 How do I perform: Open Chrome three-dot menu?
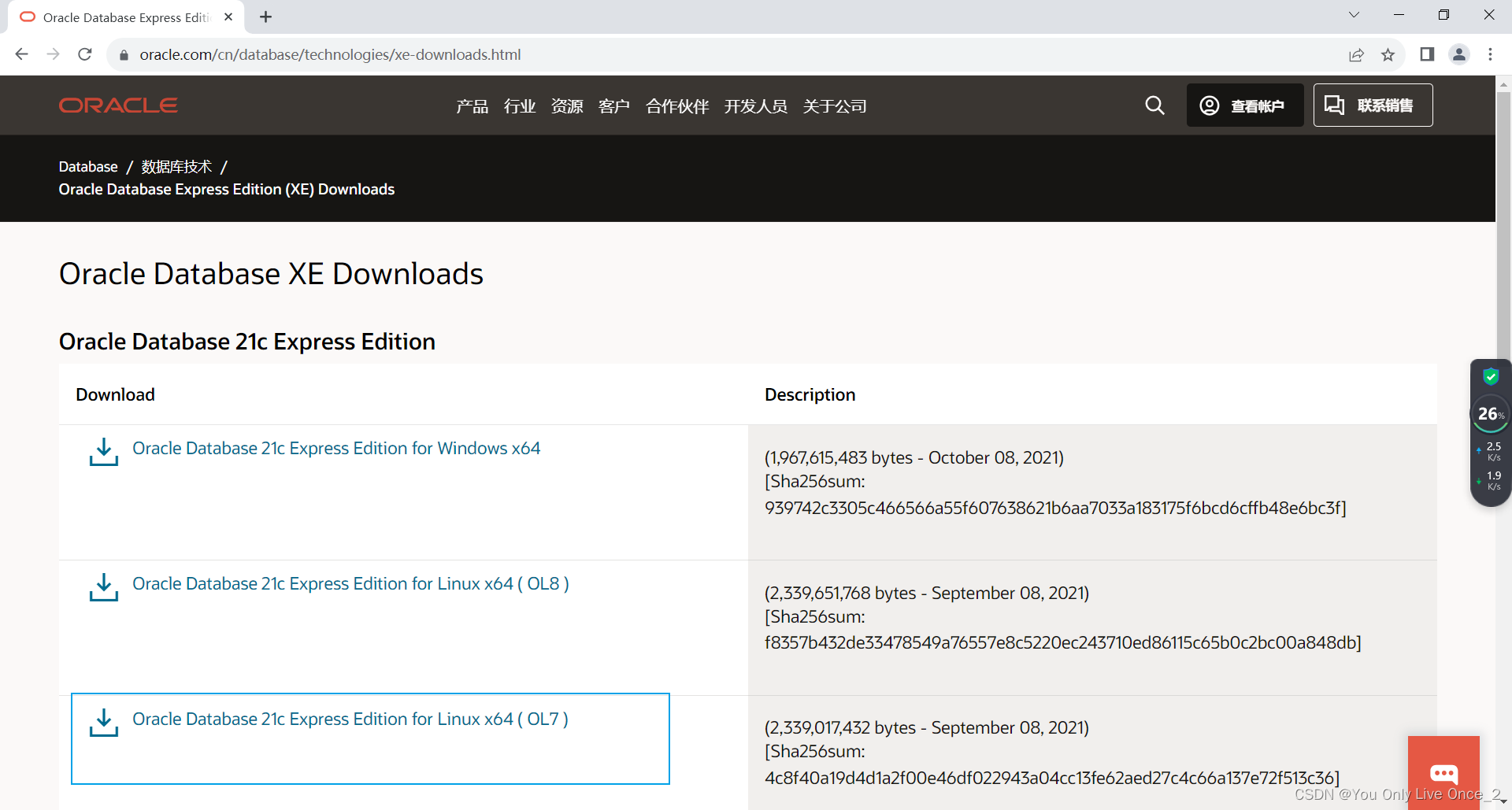coord(1490,54)
